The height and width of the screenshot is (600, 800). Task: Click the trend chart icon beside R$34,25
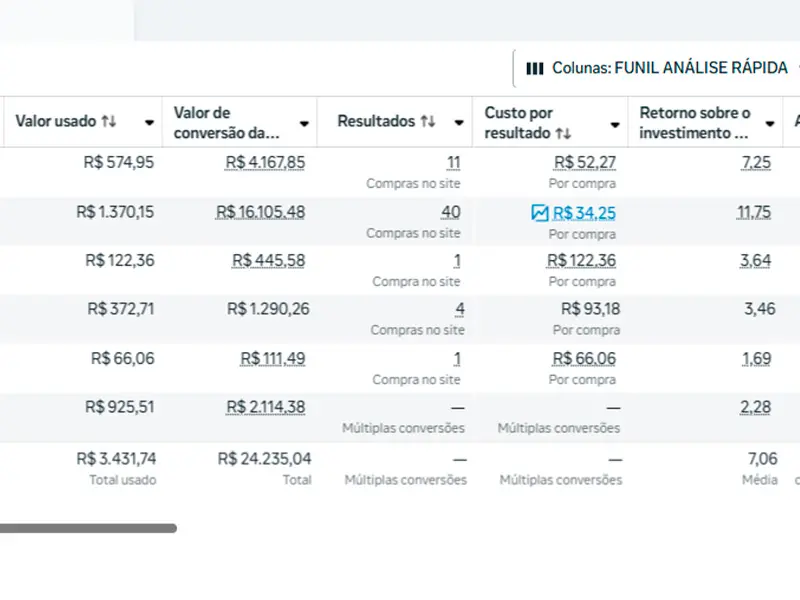coord(540,212)
